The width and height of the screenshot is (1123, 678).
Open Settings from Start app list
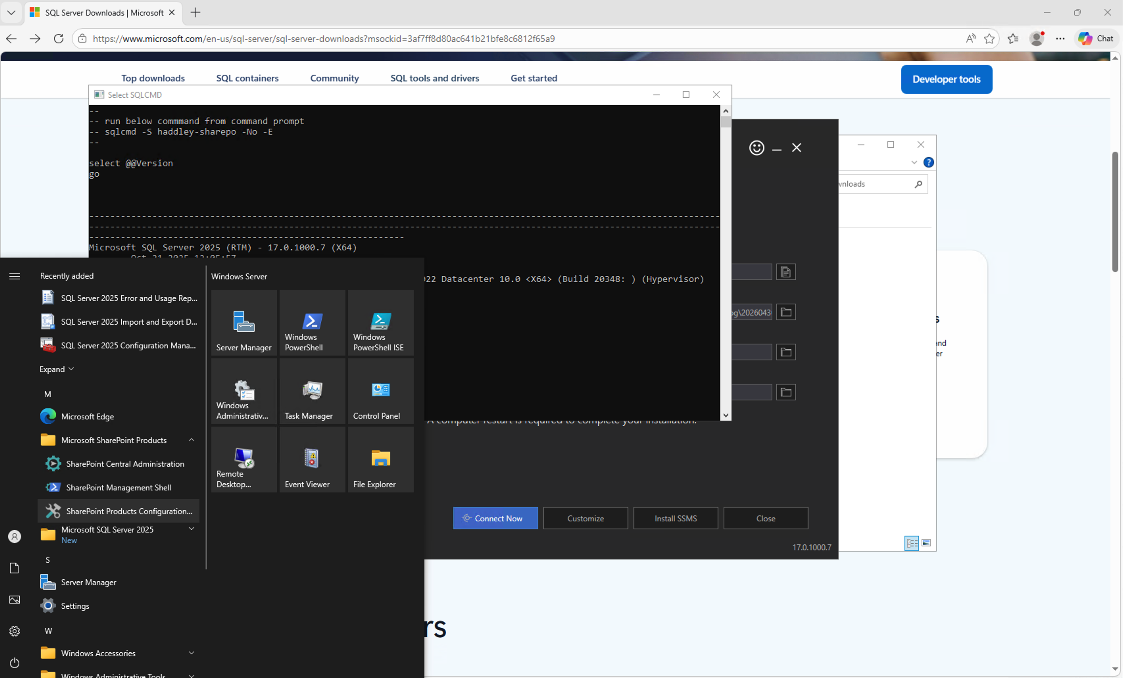click(x=119, y=606)
